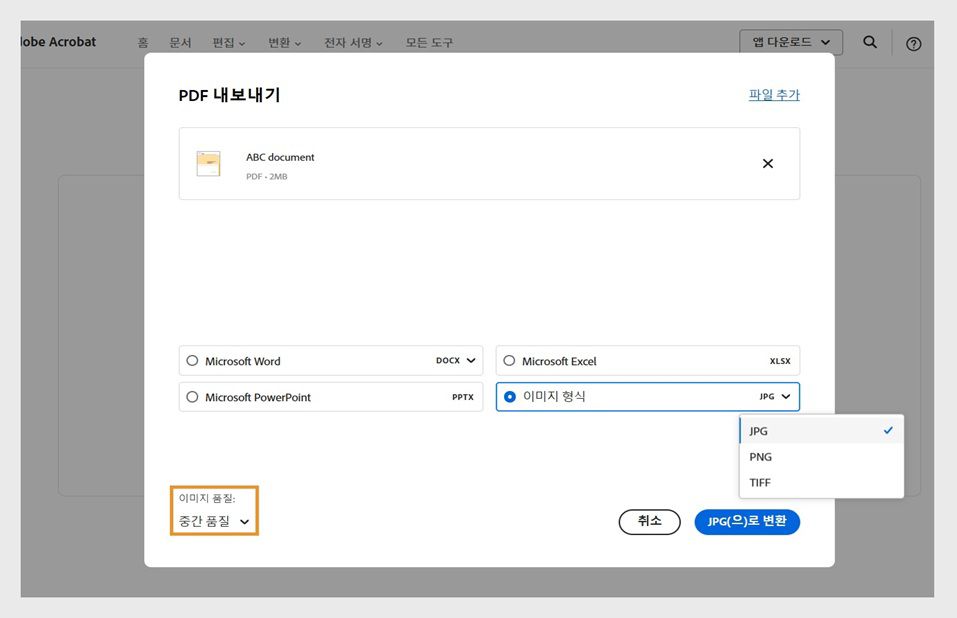Click the ABC document file thumbnail icon

click(x=208, y=163)
